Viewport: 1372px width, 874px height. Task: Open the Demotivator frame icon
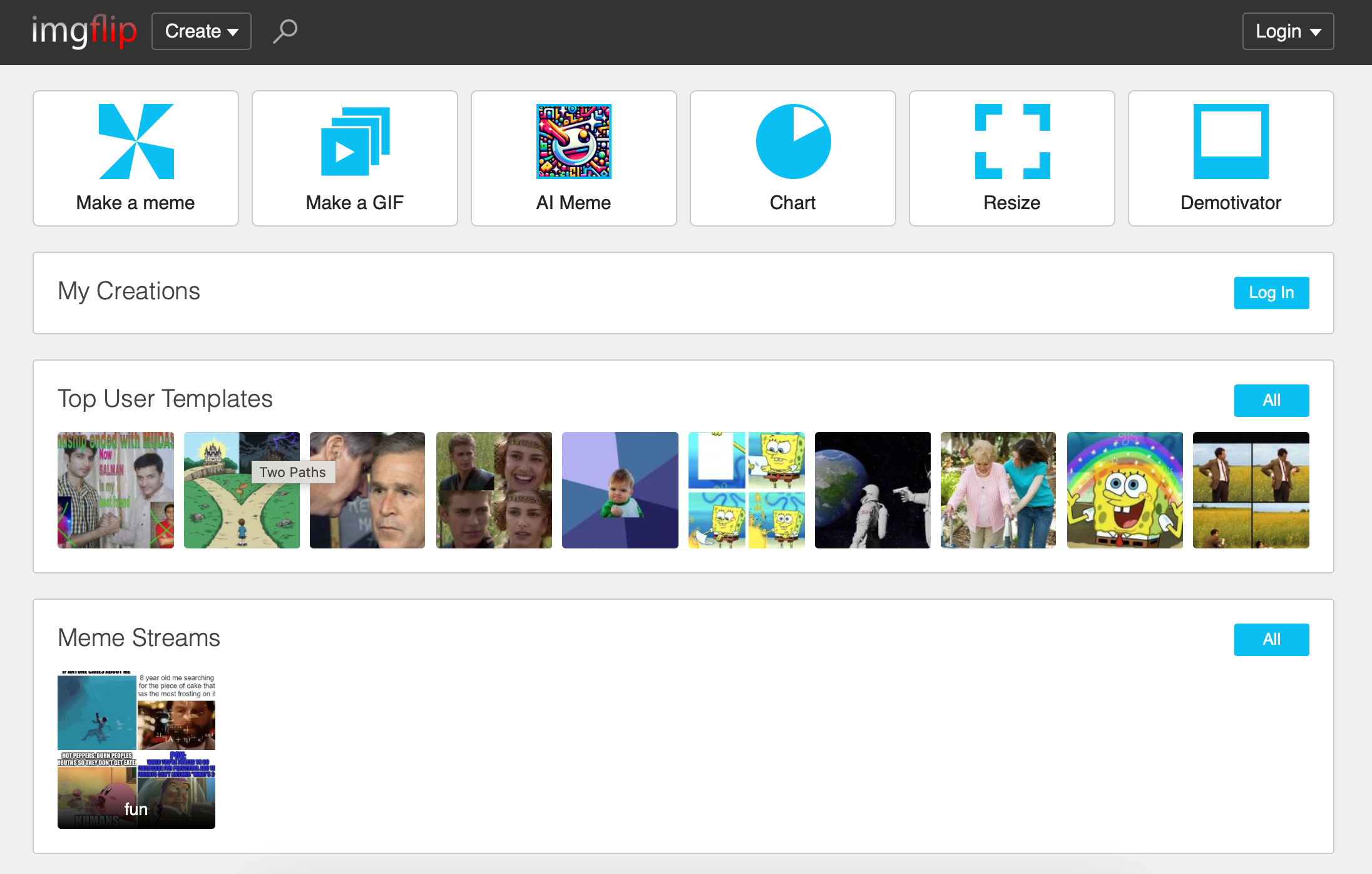(1231, 141)
